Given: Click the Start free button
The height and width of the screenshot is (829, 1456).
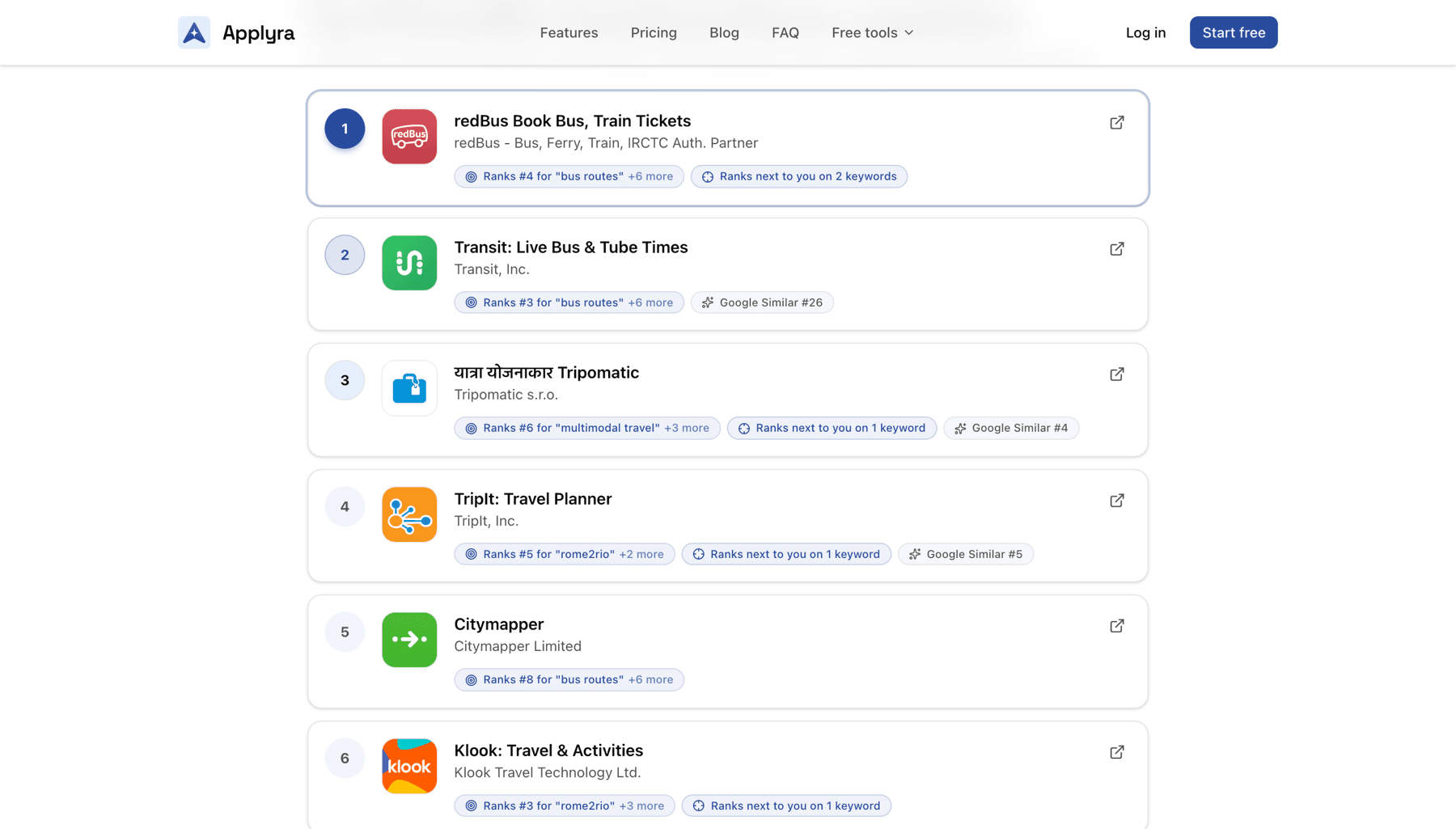Looking at the screenshot, I should (1234, 32).
